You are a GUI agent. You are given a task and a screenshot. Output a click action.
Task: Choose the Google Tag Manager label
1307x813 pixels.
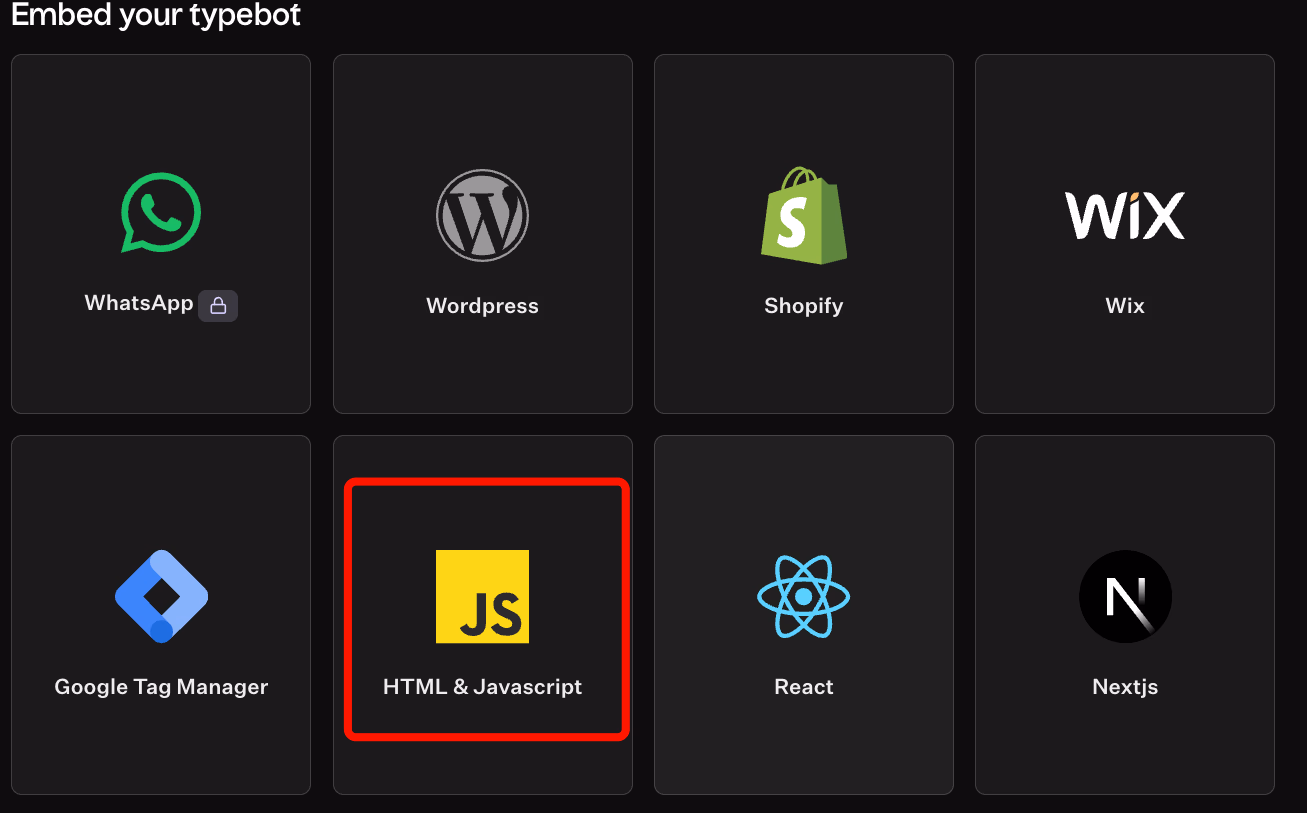[161, 687]
